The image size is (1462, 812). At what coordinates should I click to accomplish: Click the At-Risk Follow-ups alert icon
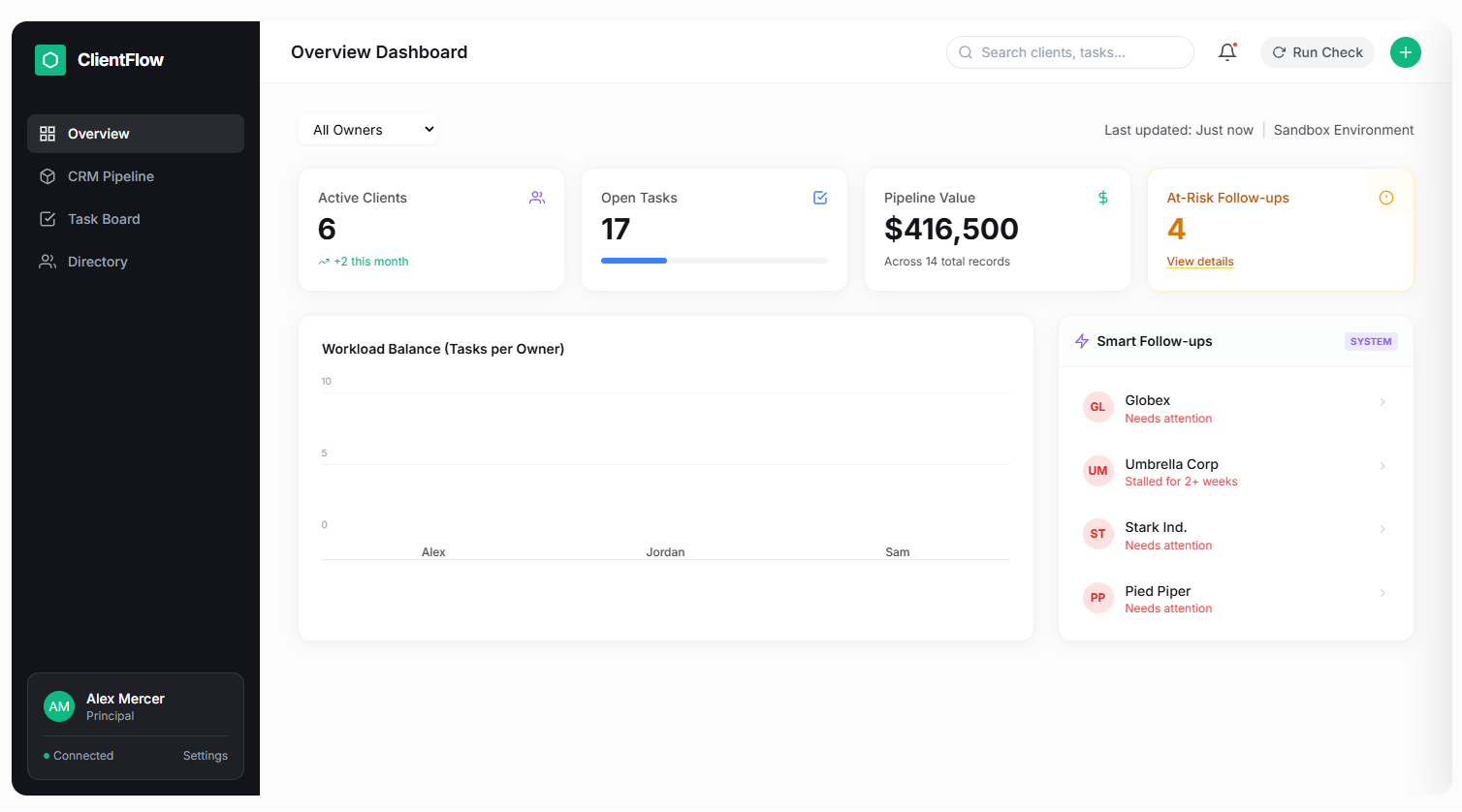(x=1386, y=198)
